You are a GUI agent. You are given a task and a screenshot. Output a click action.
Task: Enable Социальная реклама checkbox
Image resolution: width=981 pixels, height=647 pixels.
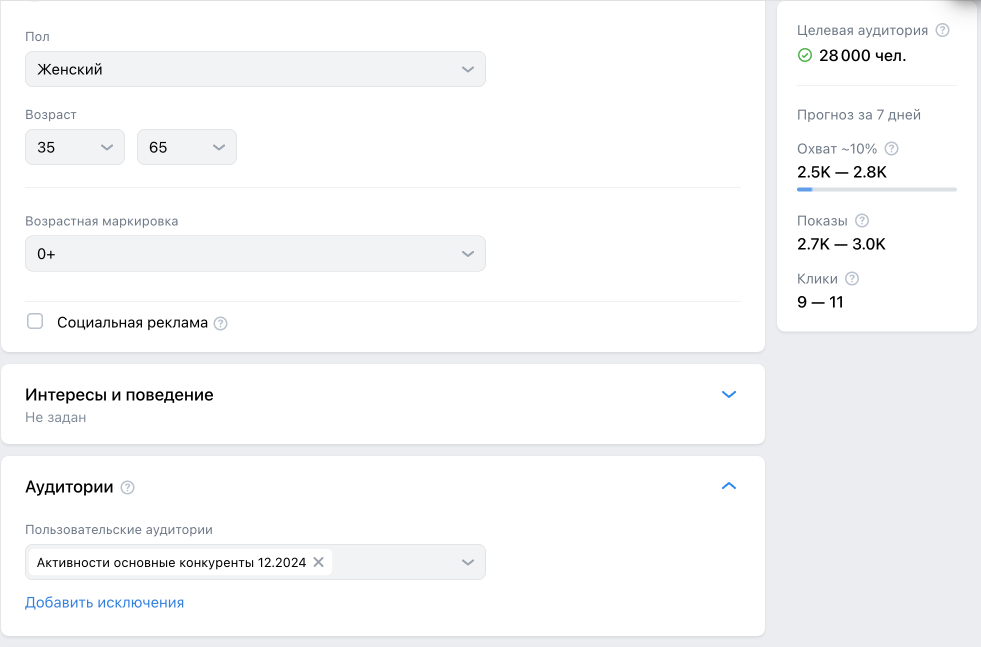[x=35, y=322]
